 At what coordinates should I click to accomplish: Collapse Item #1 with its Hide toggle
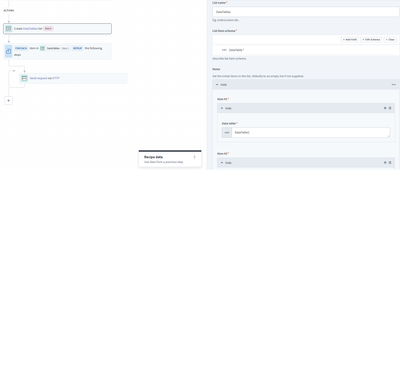click(226, 108)
